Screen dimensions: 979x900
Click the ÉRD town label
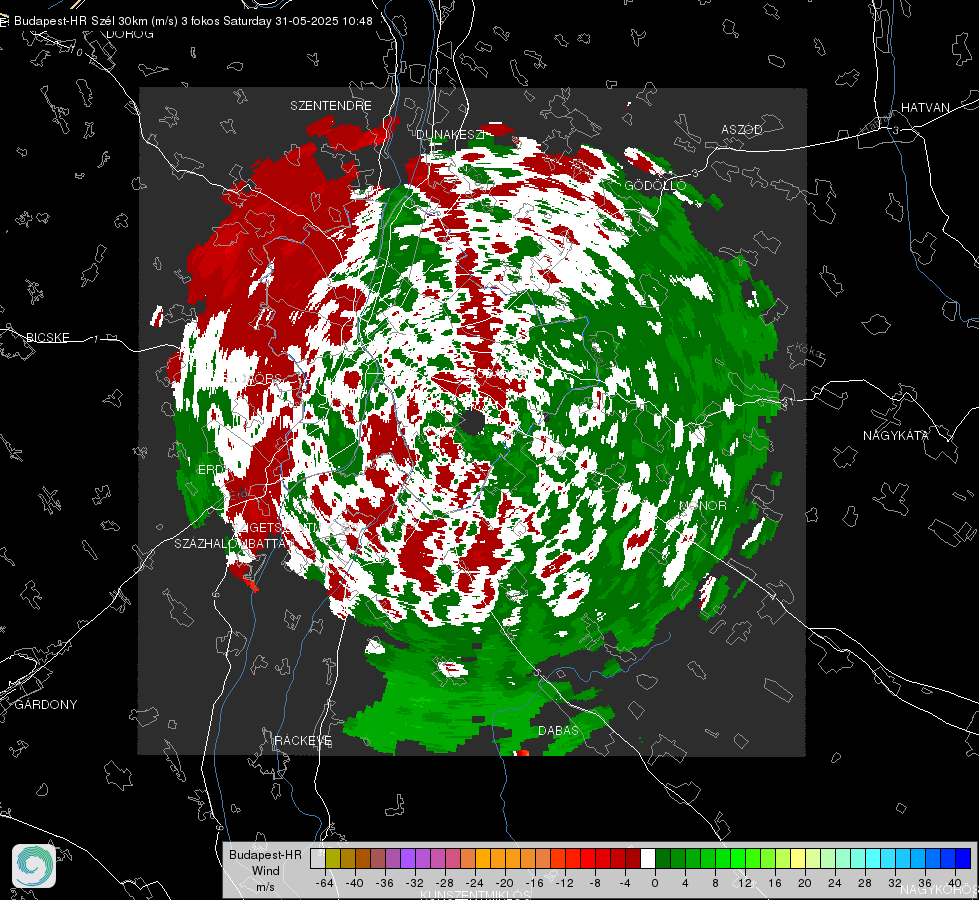pyautogui.click(x=209, y=470)
